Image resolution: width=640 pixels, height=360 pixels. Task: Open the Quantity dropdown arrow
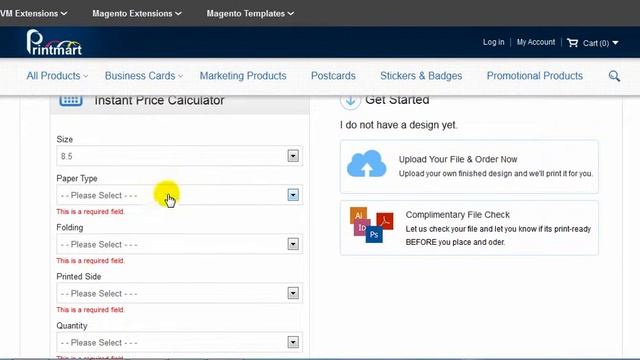point(293,342)
